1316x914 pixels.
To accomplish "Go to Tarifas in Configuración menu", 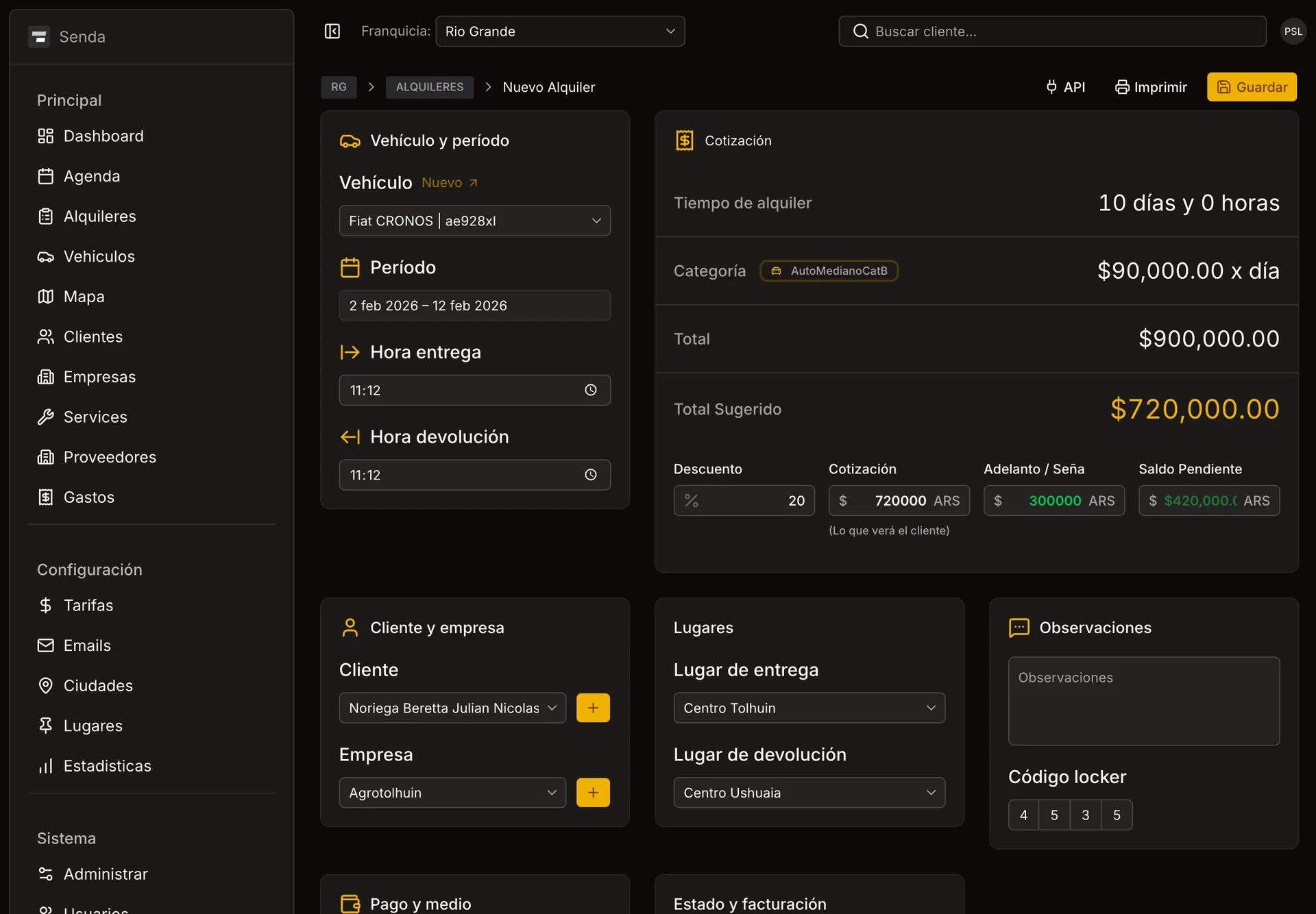I will pos(88,605).
